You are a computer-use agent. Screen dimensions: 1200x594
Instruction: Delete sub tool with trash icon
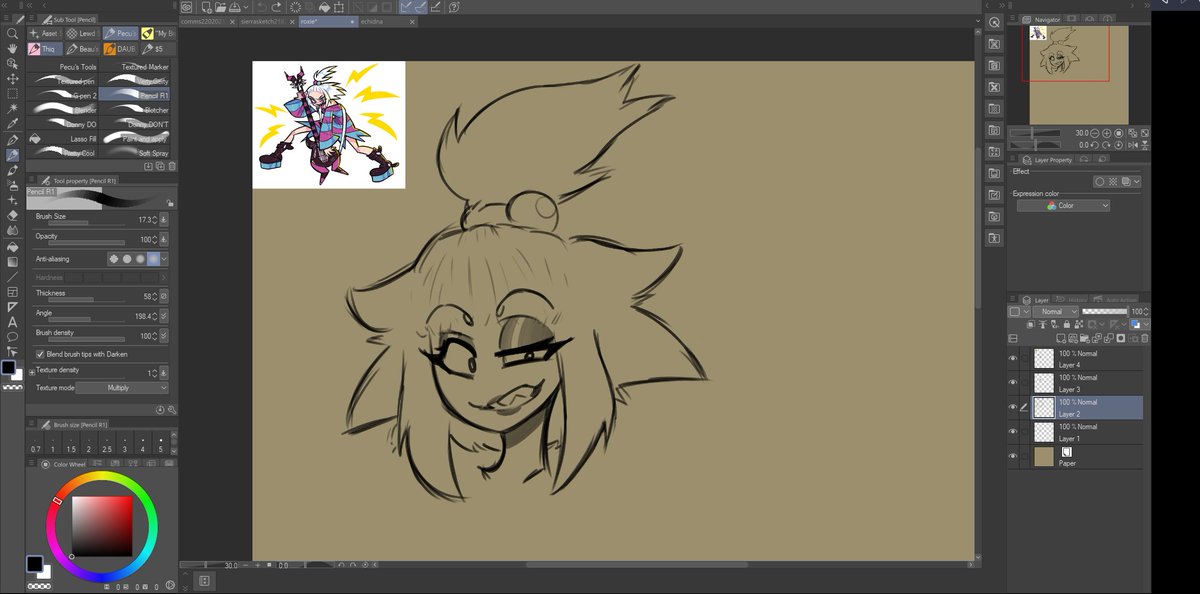172,166
